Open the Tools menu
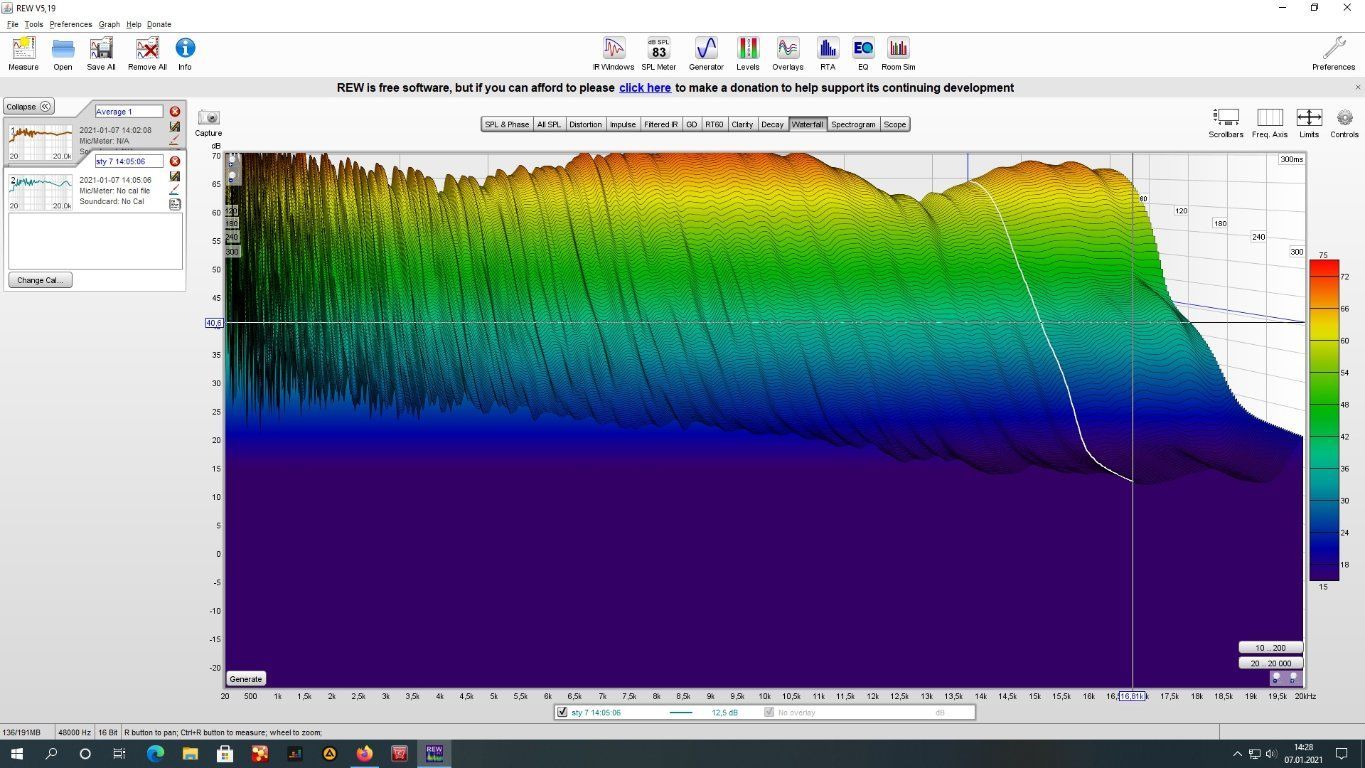Screen dimensions: 1365x768 [34, 24]
